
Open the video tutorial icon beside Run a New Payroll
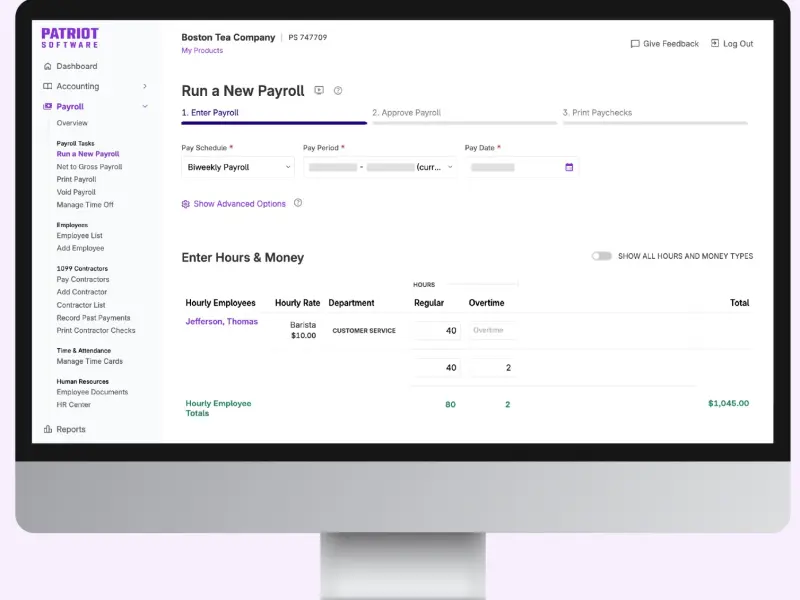319,90
